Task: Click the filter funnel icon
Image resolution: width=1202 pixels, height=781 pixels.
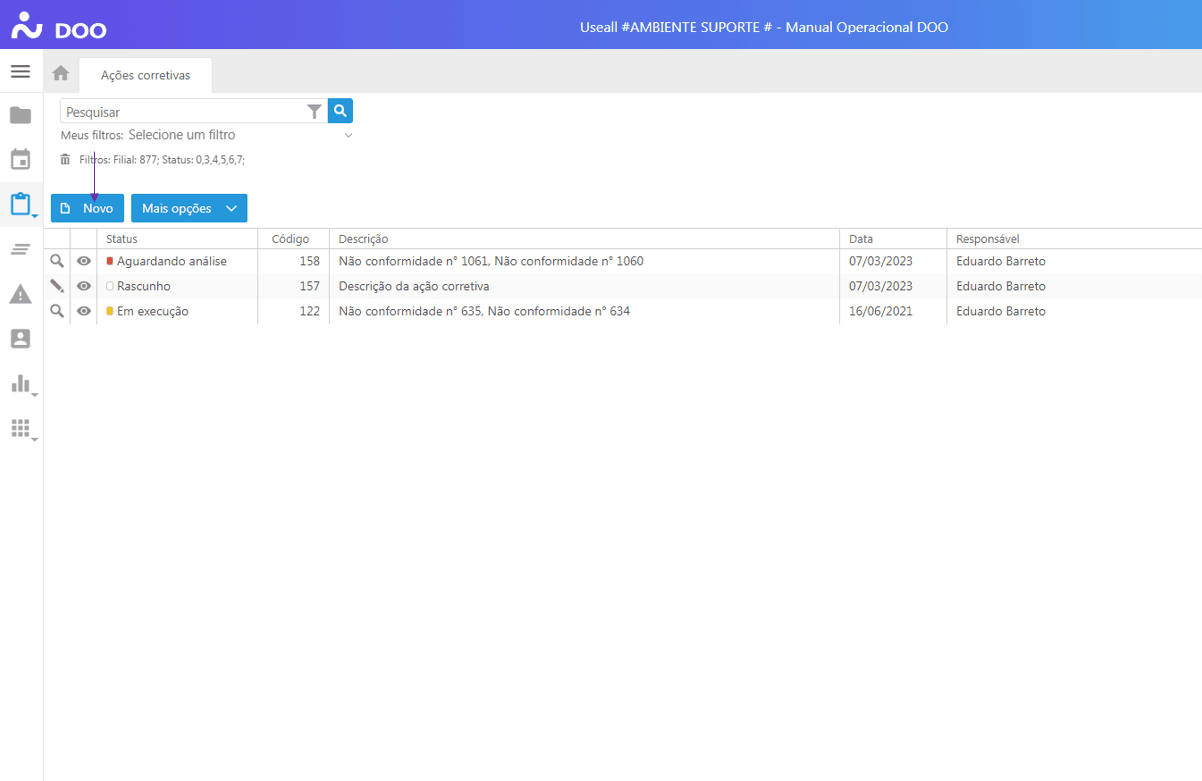Action: (314, 112)
